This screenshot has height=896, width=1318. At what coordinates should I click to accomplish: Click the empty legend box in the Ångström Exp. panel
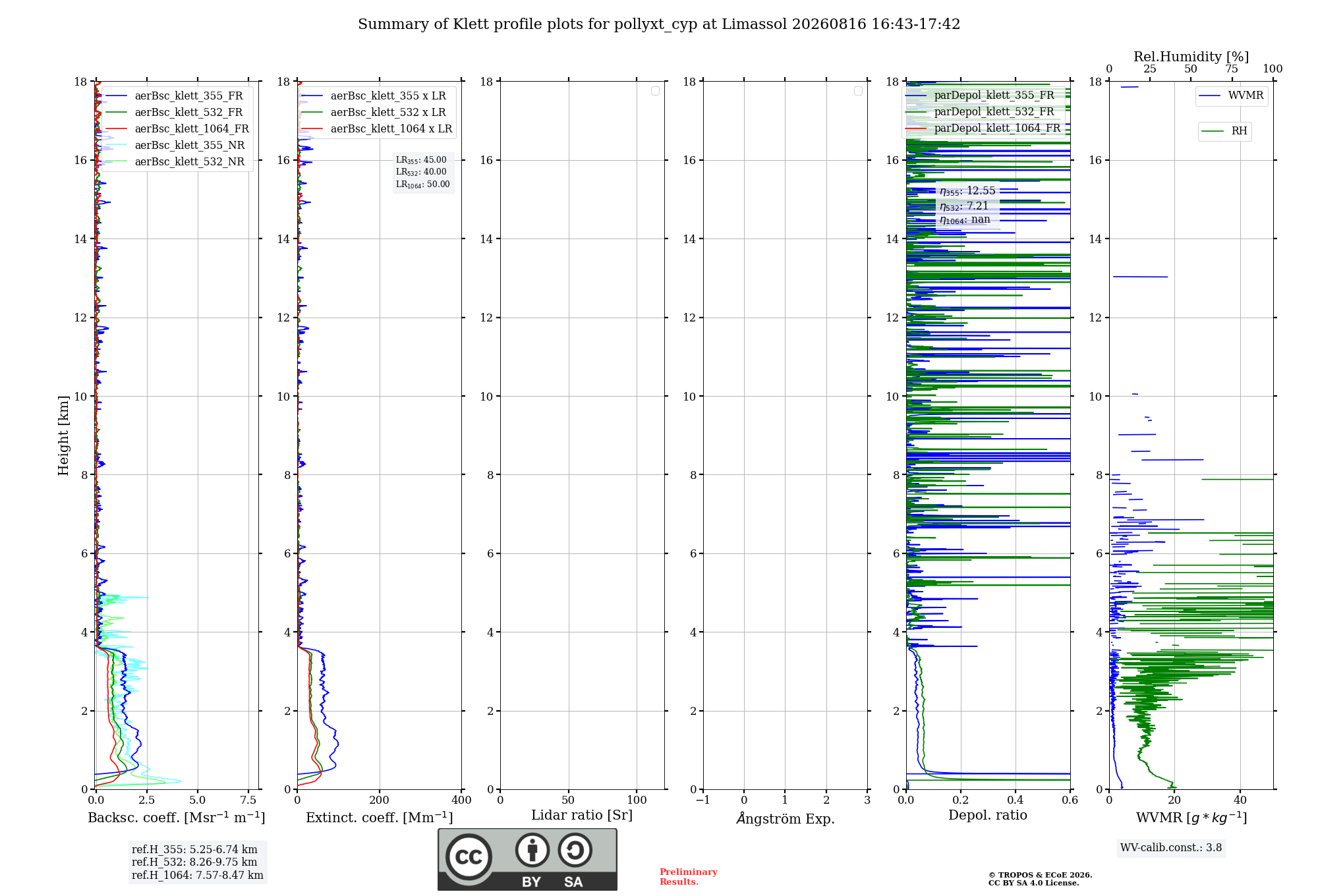[858, 91]
